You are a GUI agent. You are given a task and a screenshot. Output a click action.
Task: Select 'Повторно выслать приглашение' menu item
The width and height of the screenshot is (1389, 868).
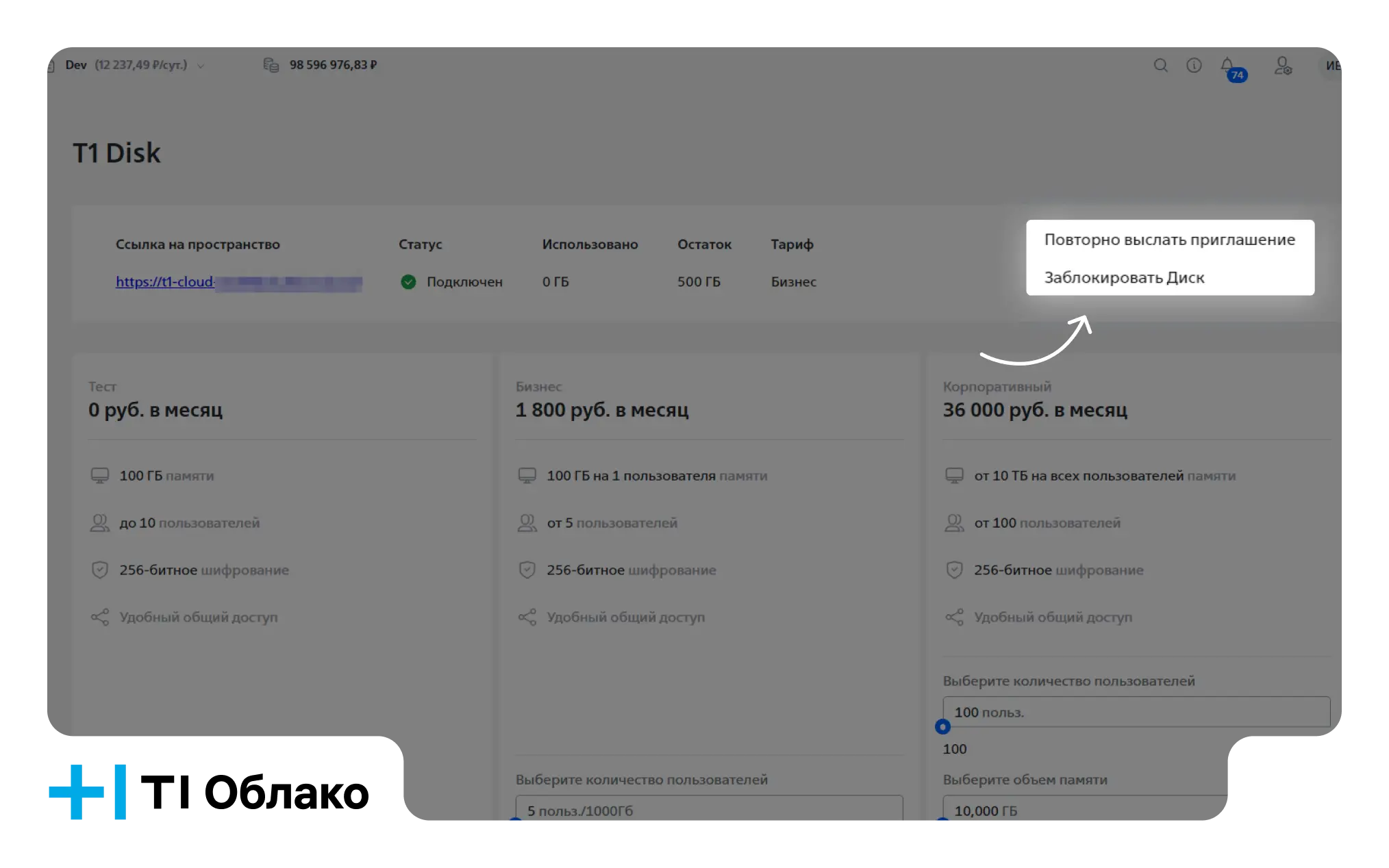point(1170,240)
